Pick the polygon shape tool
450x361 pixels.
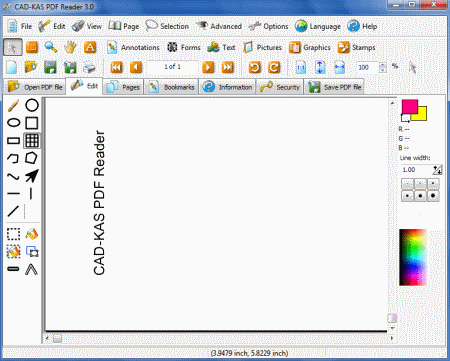32,158
